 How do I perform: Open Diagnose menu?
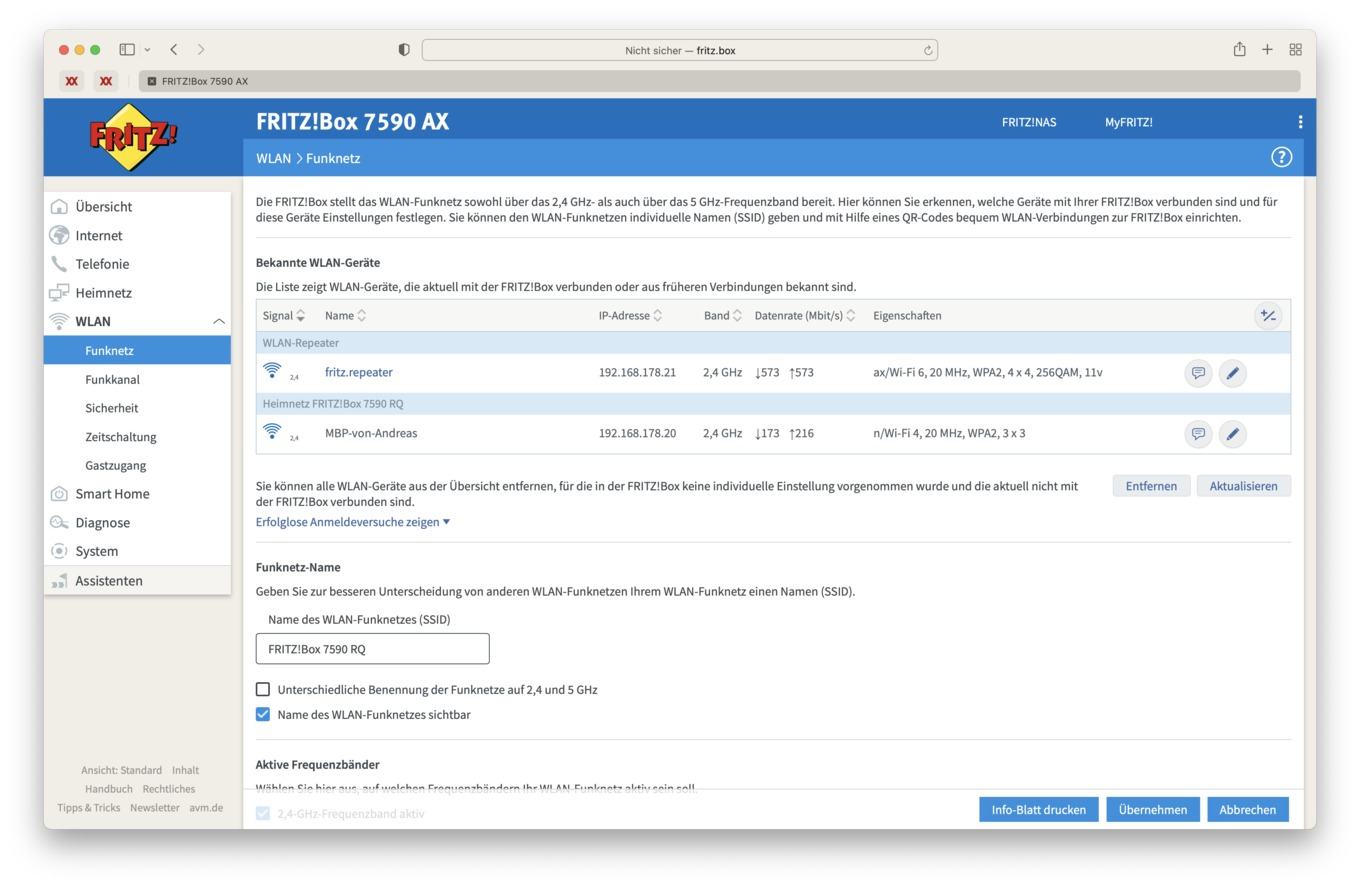[137, 523]
